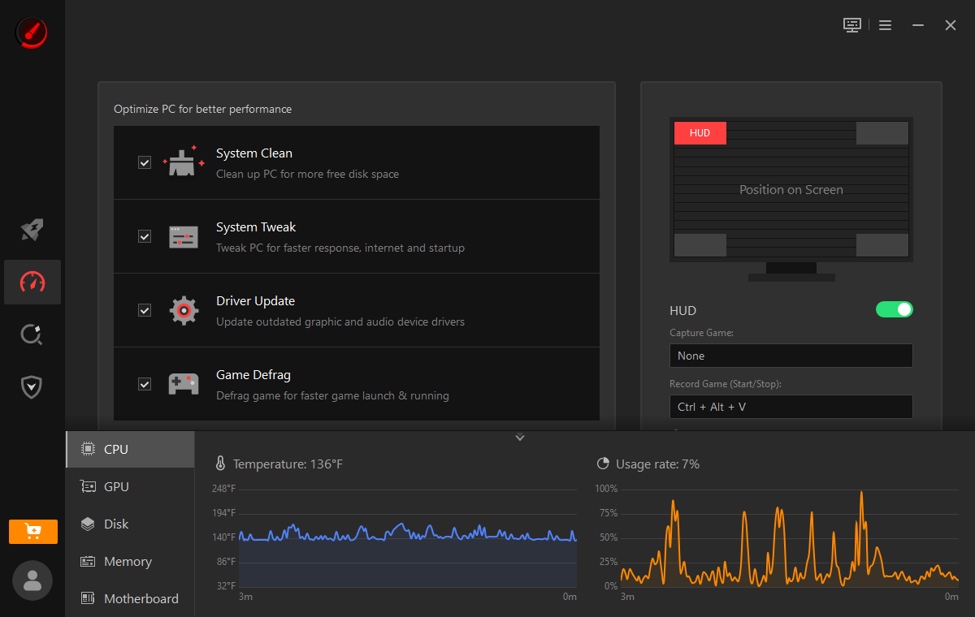Switch to the Memory monitor tab
The image size is (975, 617).
click(130, 561)
